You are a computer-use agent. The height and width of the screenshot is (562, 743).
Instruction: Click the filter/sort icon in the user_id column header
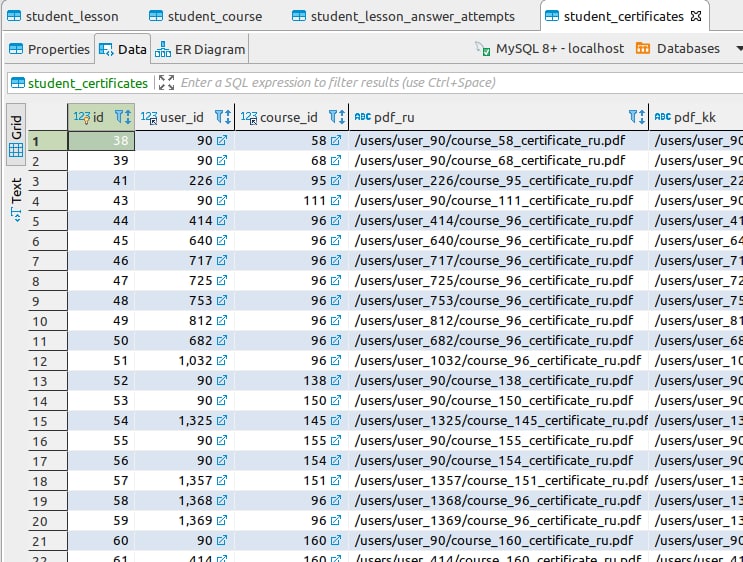pyautogui.click(x=221, y=117)
